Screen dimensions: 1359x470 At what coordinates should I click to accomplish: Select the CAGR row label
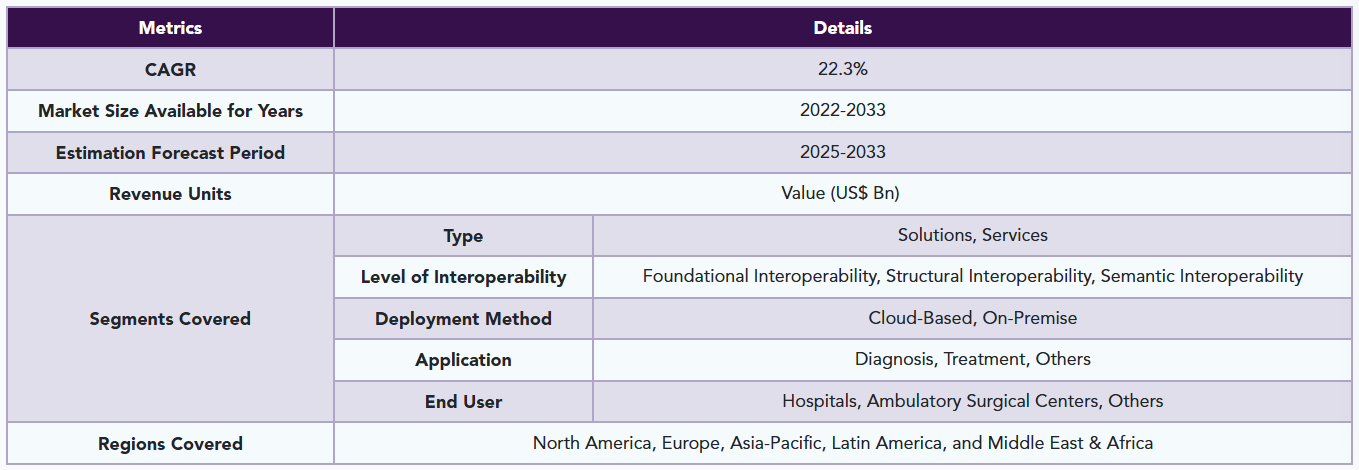[170, 69]
